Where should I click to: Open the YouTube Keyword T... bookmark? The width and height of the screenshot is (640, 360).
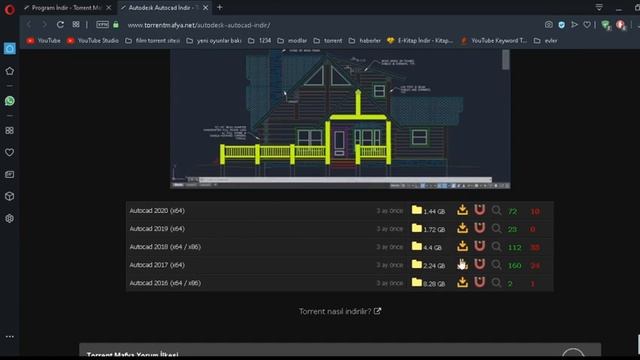tap(493, 41)
